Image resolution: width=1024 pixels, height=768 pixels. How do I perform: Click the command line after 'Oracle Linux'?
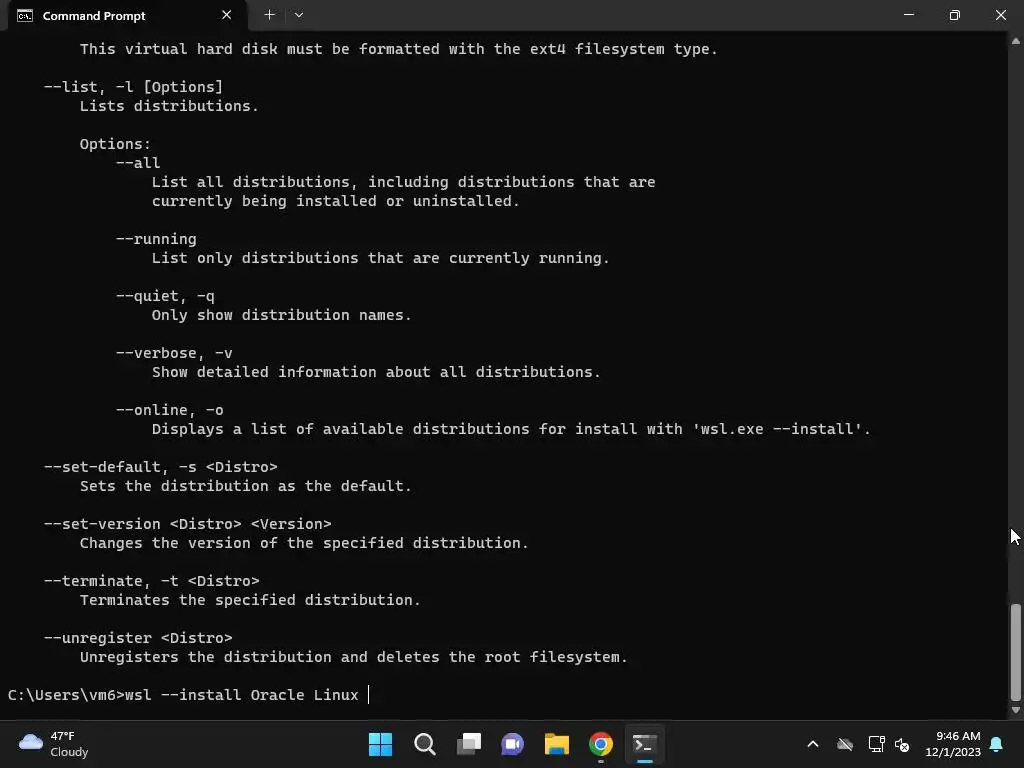[x=369, y=695]
